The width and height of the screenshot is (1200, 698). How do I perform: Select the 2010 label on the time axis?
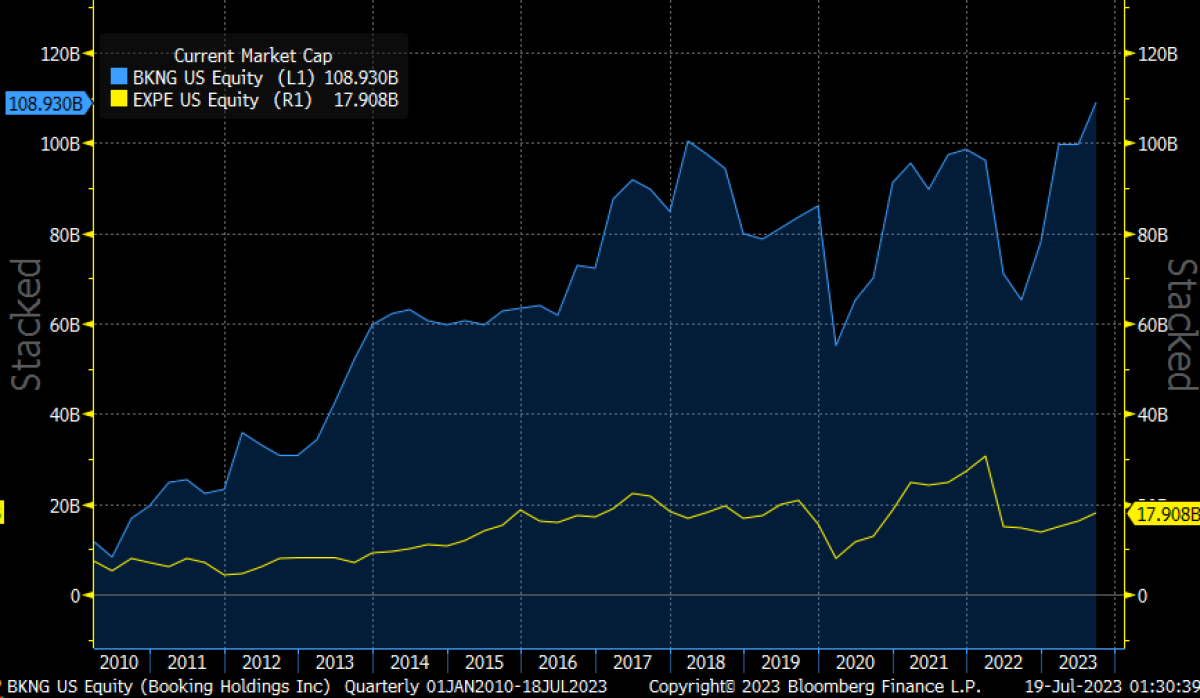point(120,662)
